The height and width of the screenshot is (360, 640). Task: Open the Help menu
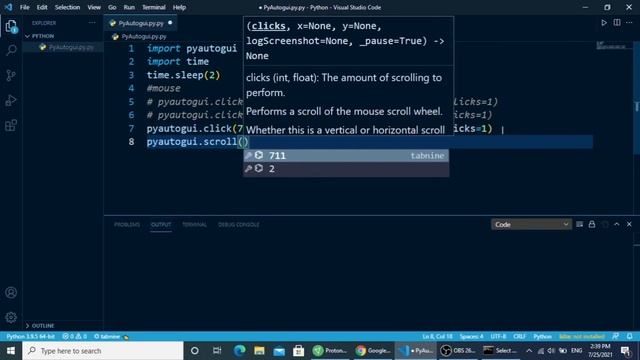pyautogui.click(x=179, y=7)
